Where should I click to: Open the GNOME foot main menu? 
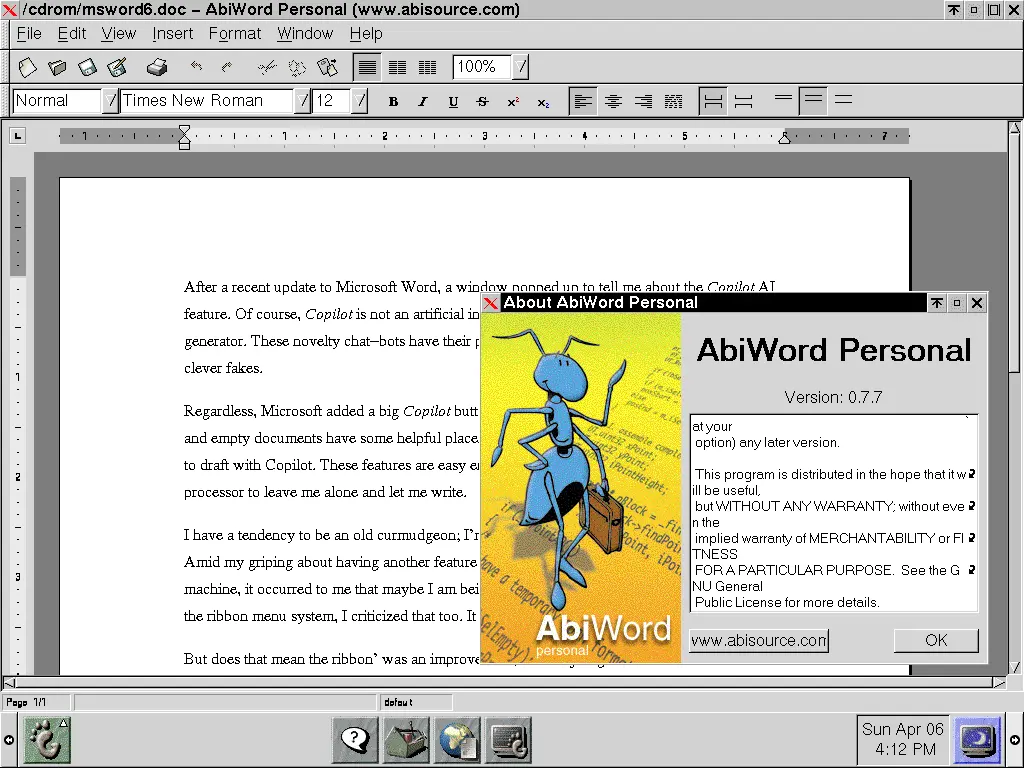click(x=45, y=740)
